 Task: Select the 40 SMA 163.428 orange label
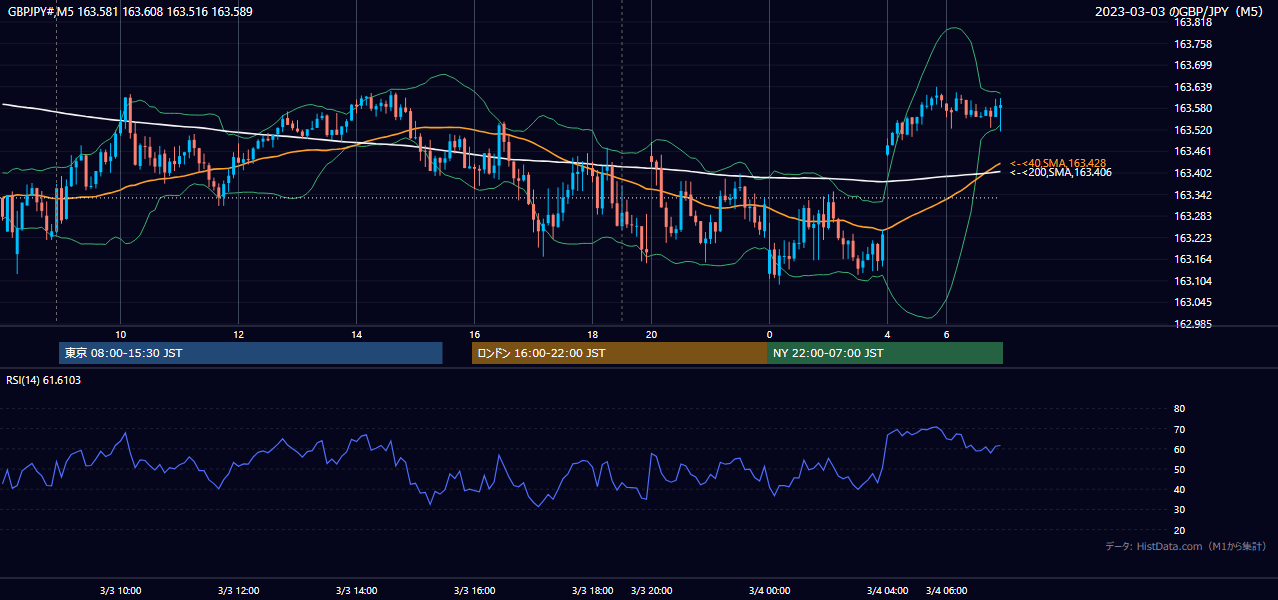point(1058,163)
